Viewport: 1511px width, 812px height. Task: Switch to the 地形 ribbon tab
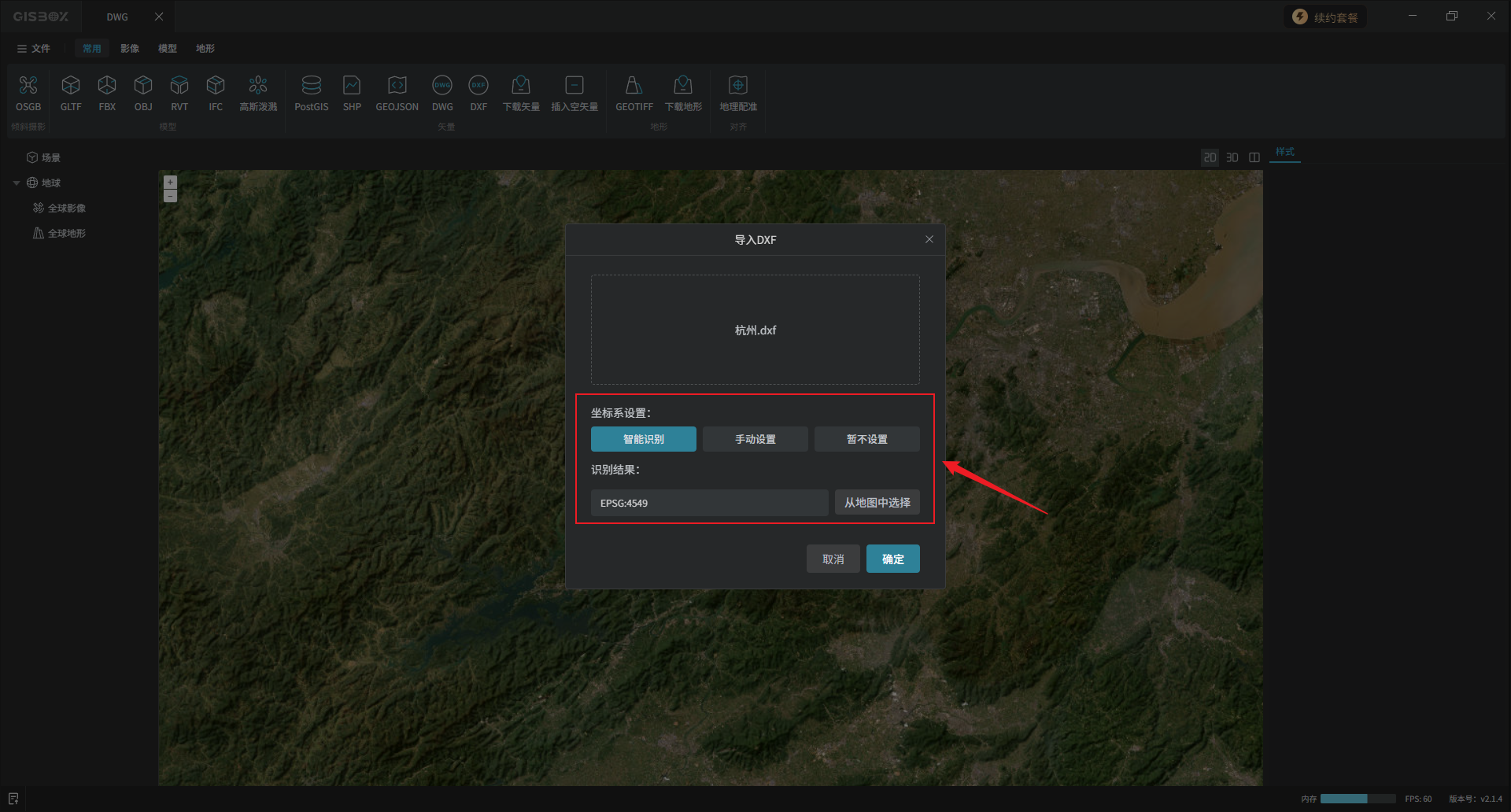(x=205, y=49)
